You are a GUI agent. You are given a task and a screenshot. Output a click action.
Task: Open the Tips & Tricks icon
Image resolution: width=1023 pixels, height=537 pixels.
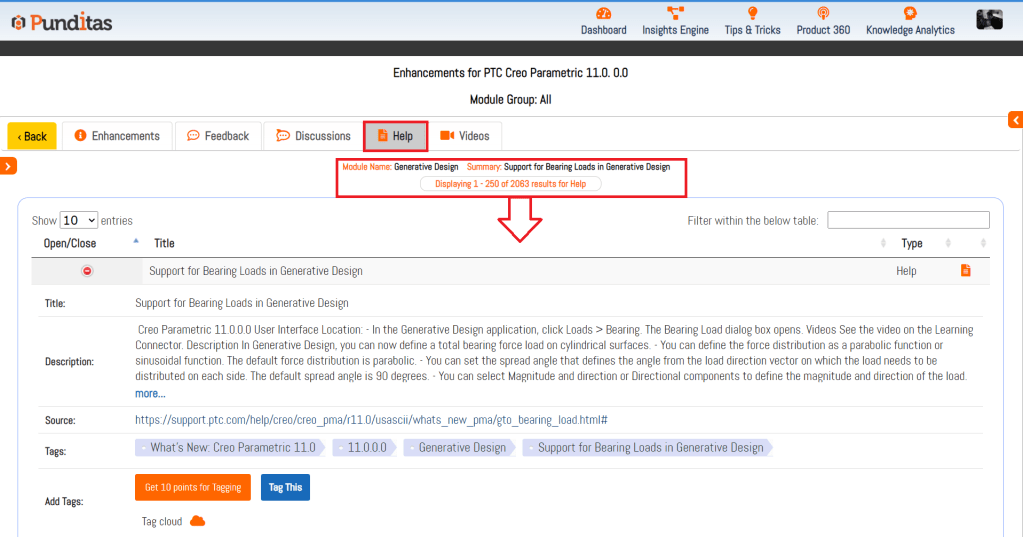pyautogui.click(x=752, y=14)
